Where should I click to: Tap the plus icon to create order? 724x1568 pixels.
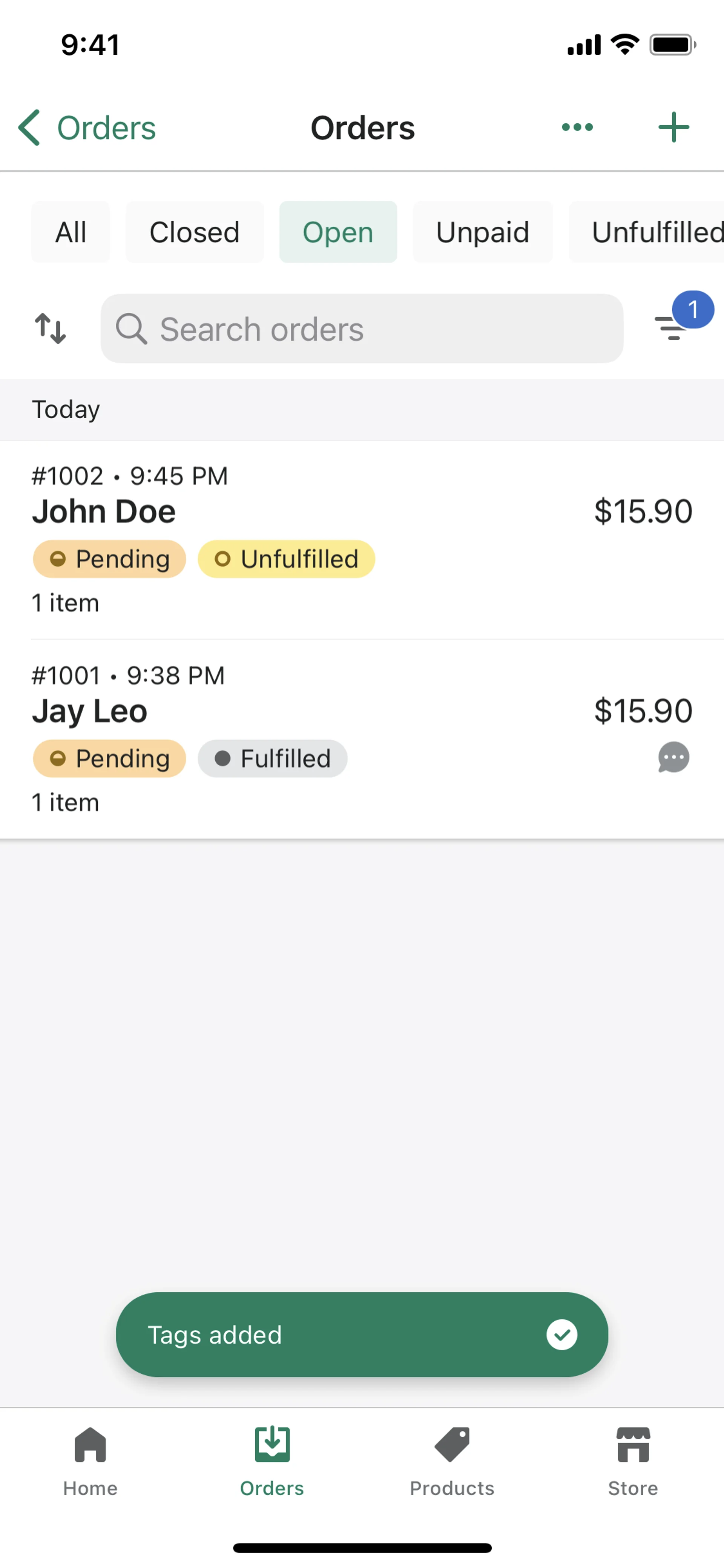click(673, 127)
